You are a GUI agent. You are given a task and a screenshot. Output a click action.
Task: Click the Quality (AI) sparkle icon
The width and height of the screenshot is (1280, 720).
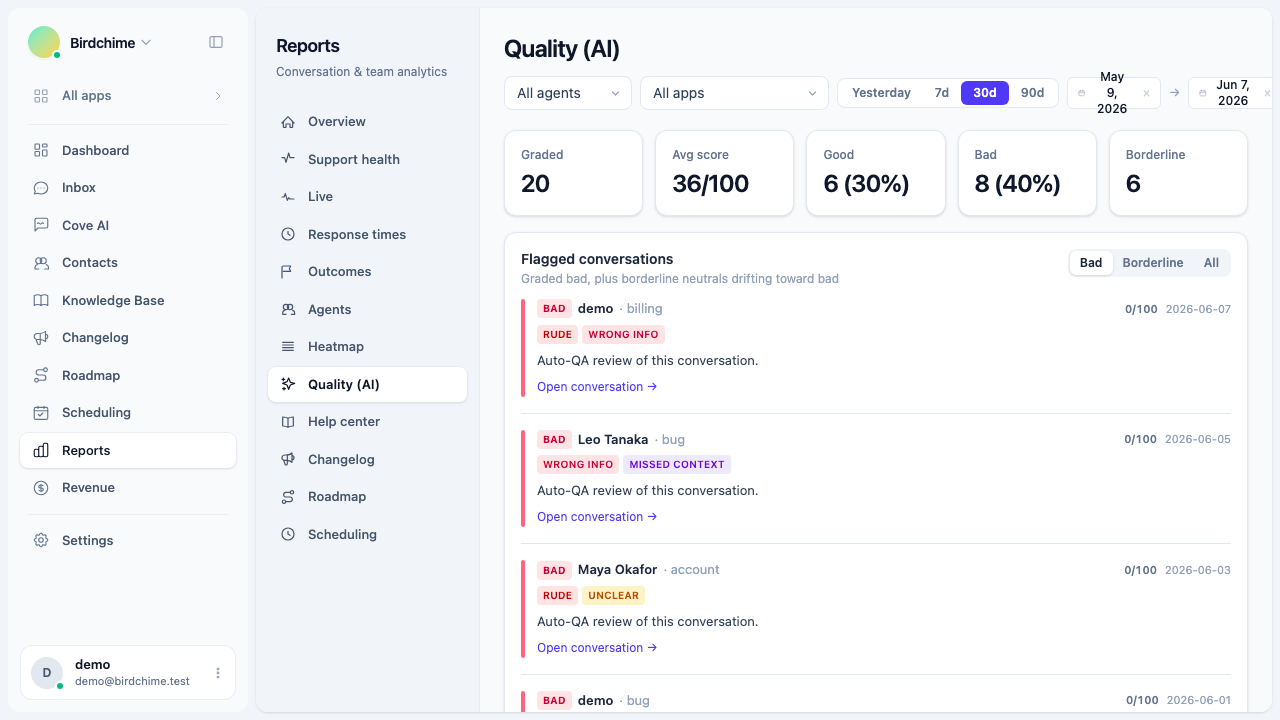point(288,384)
